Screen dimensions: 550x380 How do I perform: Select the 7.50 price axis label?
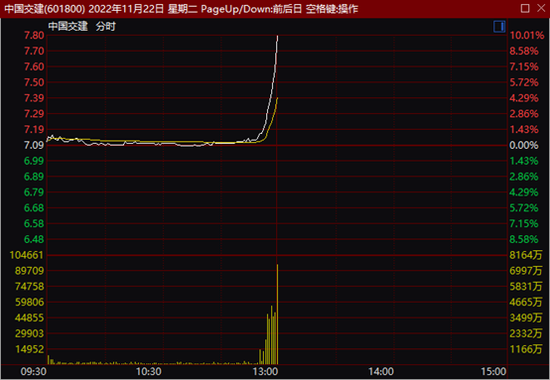pos(34,82)
